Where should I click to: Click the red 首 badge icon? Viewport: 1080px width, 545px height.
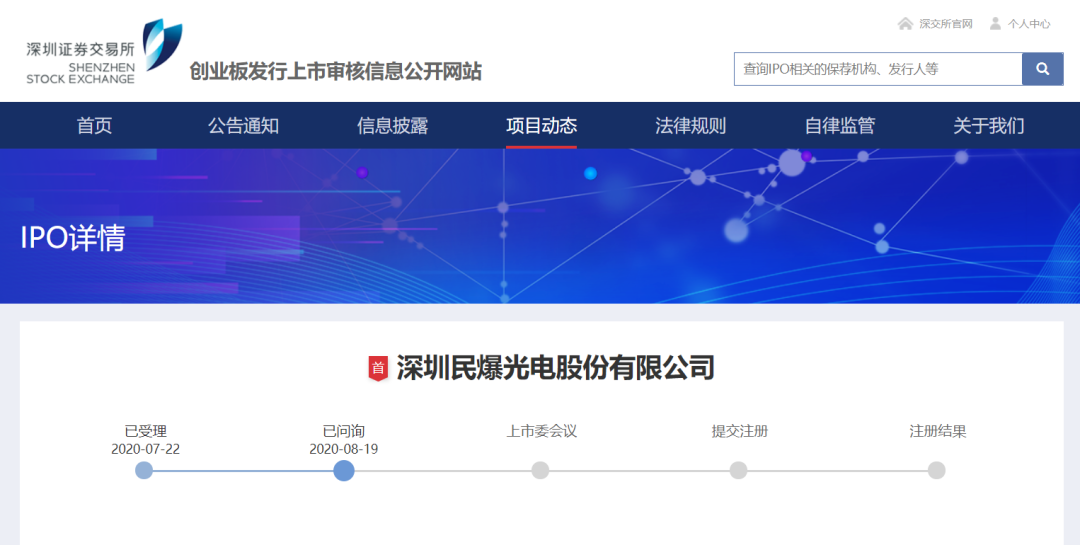(378, 369)
